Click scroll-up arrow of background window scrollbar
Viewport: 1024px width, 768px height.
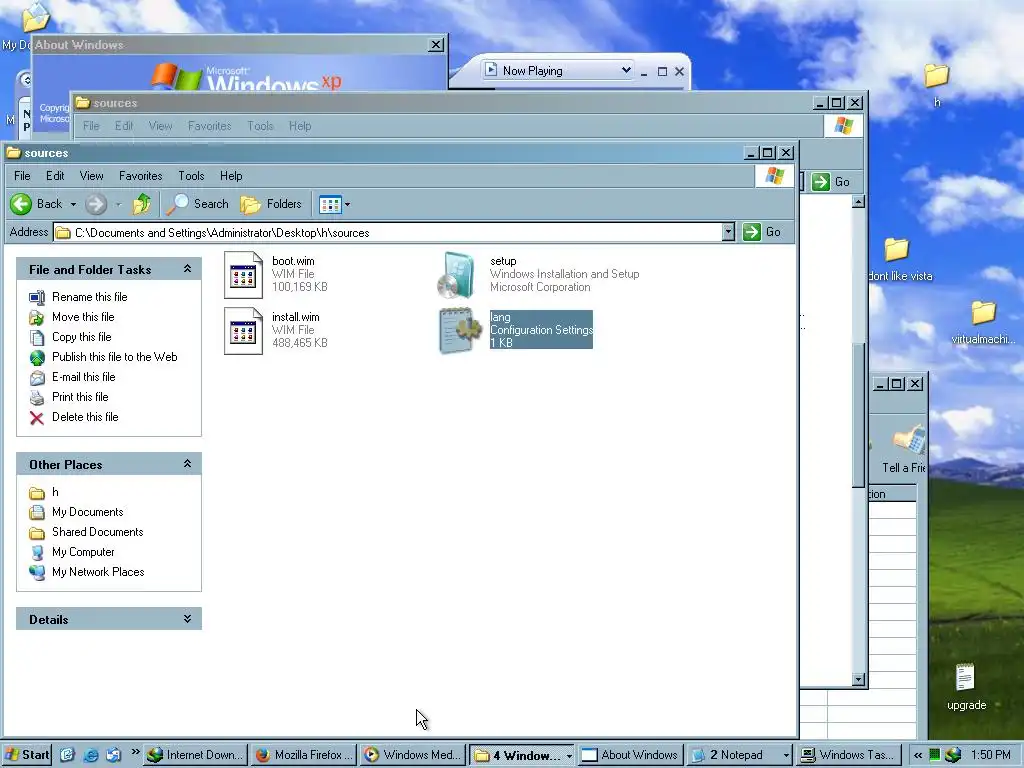[x=859, y=202]
